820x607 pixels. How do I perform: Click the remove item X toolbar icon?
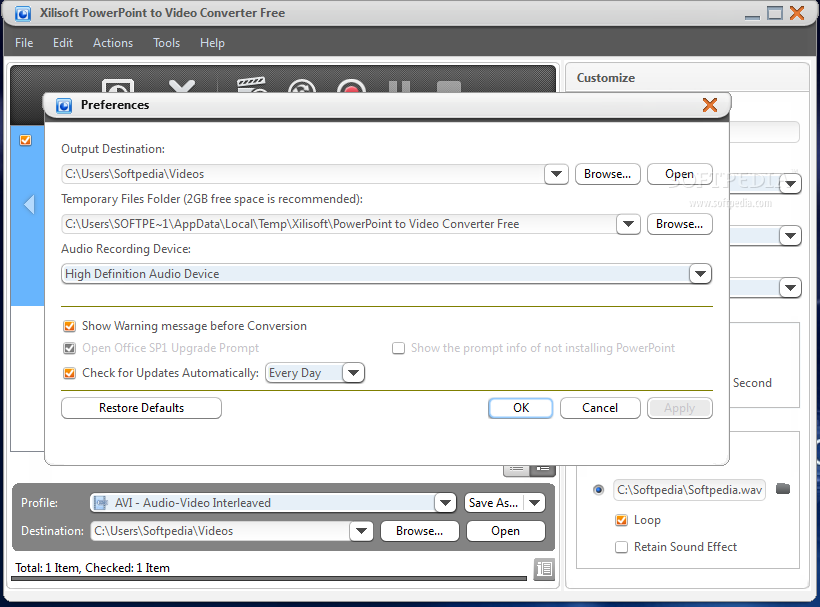(182, 86)
